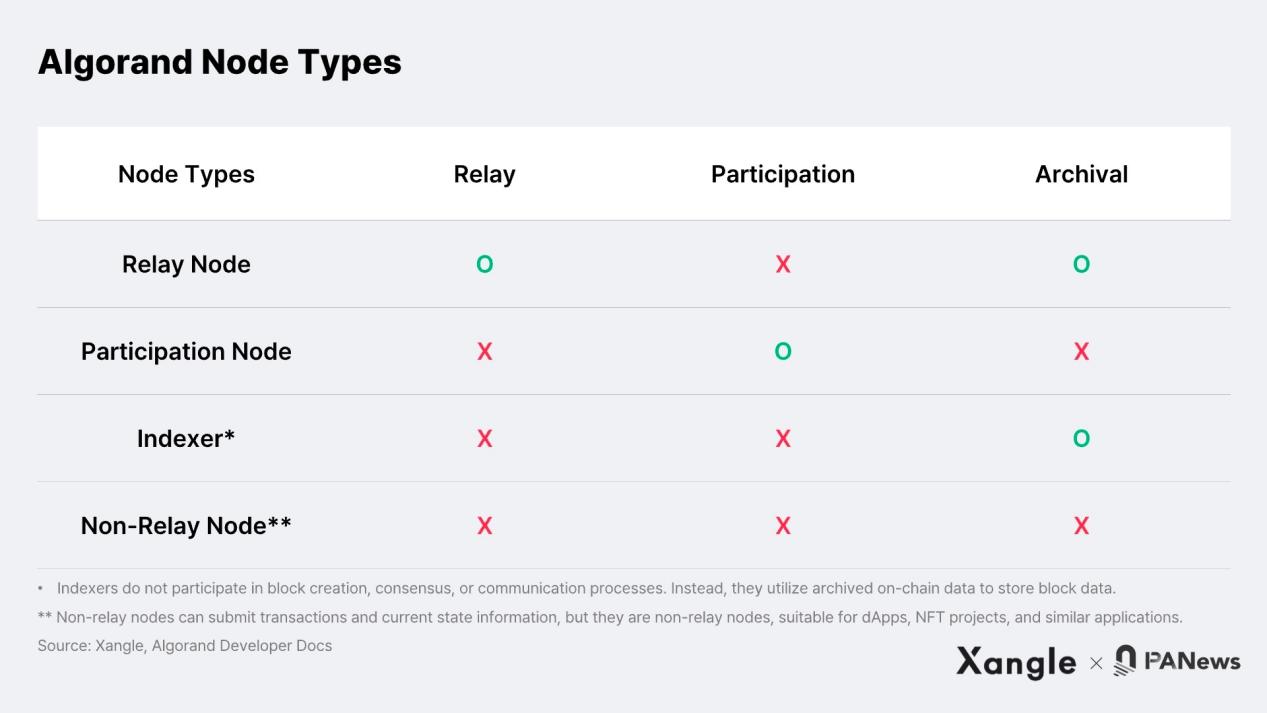Click the Non-Relay Node** row label
This screenshot has height=713, width=1267.
pyautogui.click(x=186, y=525)
